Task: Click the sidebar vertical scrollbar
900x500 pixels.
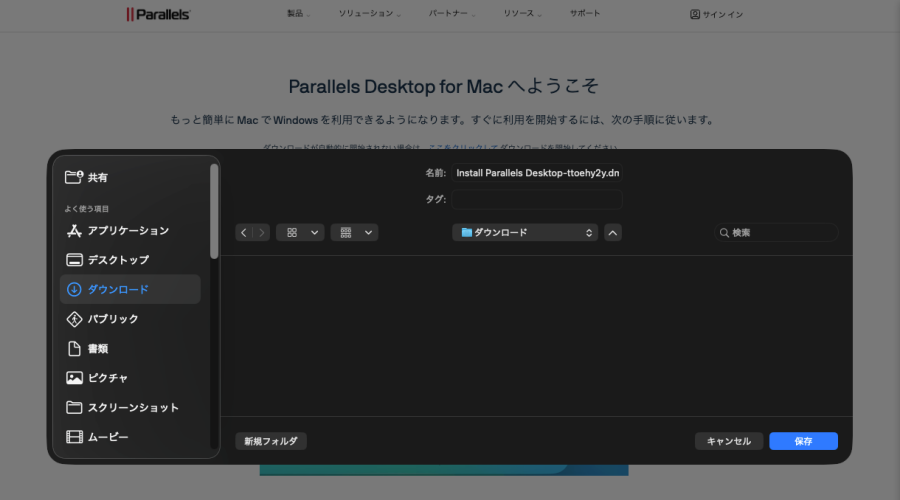Action: point(214,211)
